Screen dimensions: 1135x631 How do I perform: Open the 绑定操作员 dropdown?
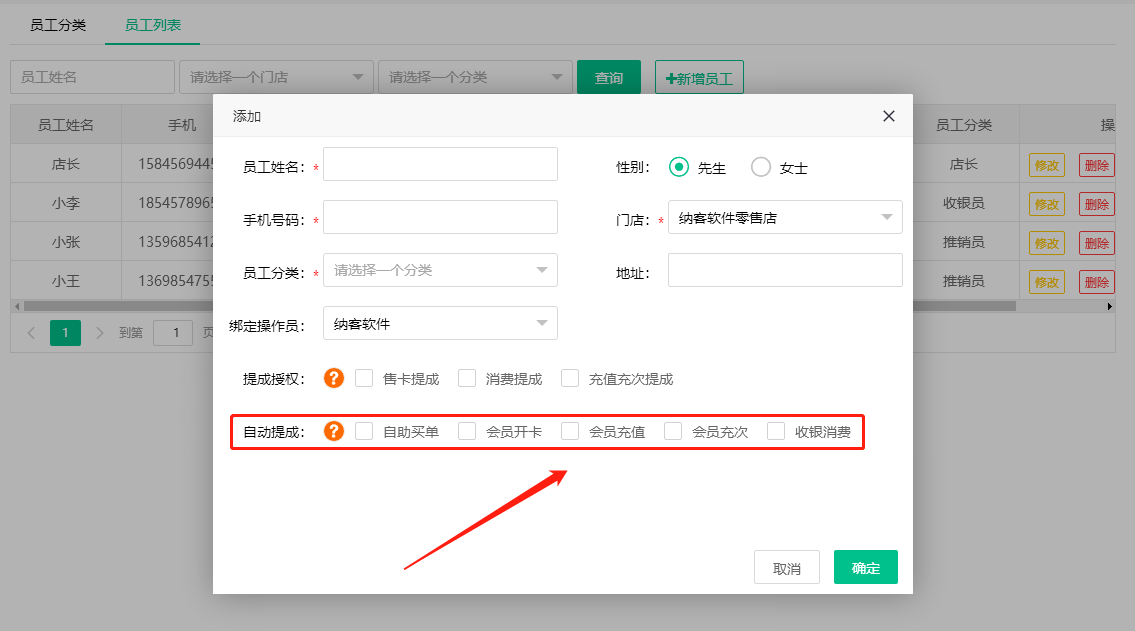tap(440, 323)
